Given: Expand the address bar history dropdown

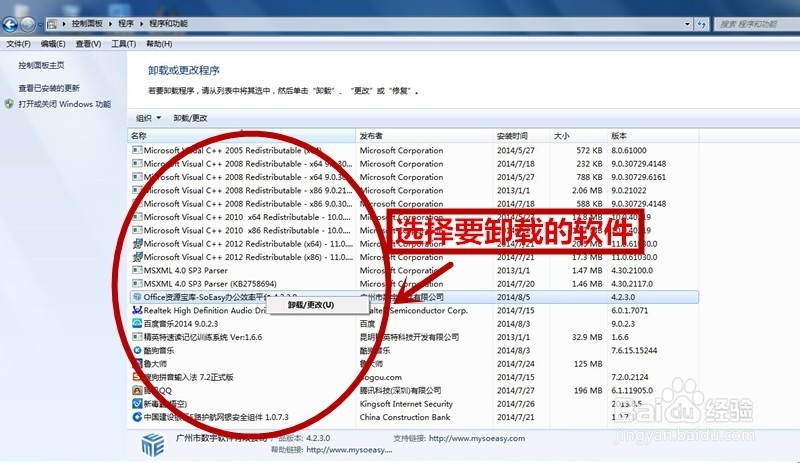Looking at the screenshot, I should (687, 24).
